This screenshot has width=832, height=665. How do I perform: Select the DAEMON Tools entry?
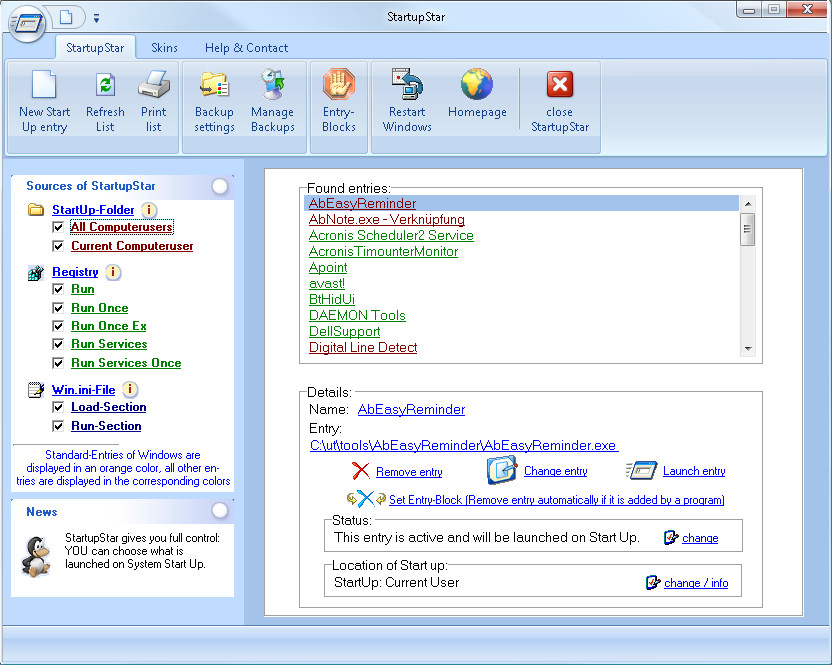(357, 315)
